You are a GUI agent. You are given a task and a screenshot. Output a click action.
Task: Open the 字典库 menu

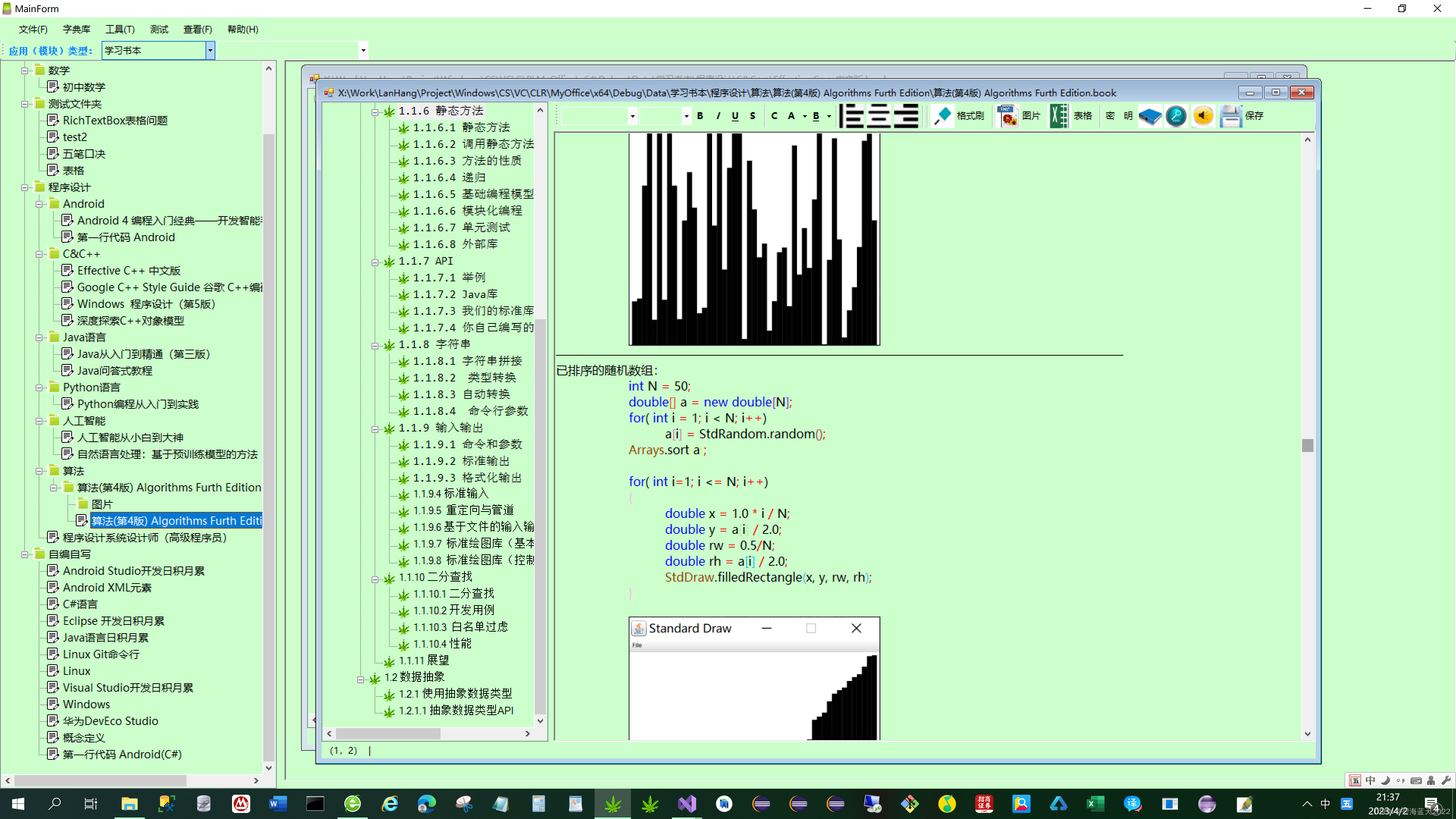coord(76,30)
